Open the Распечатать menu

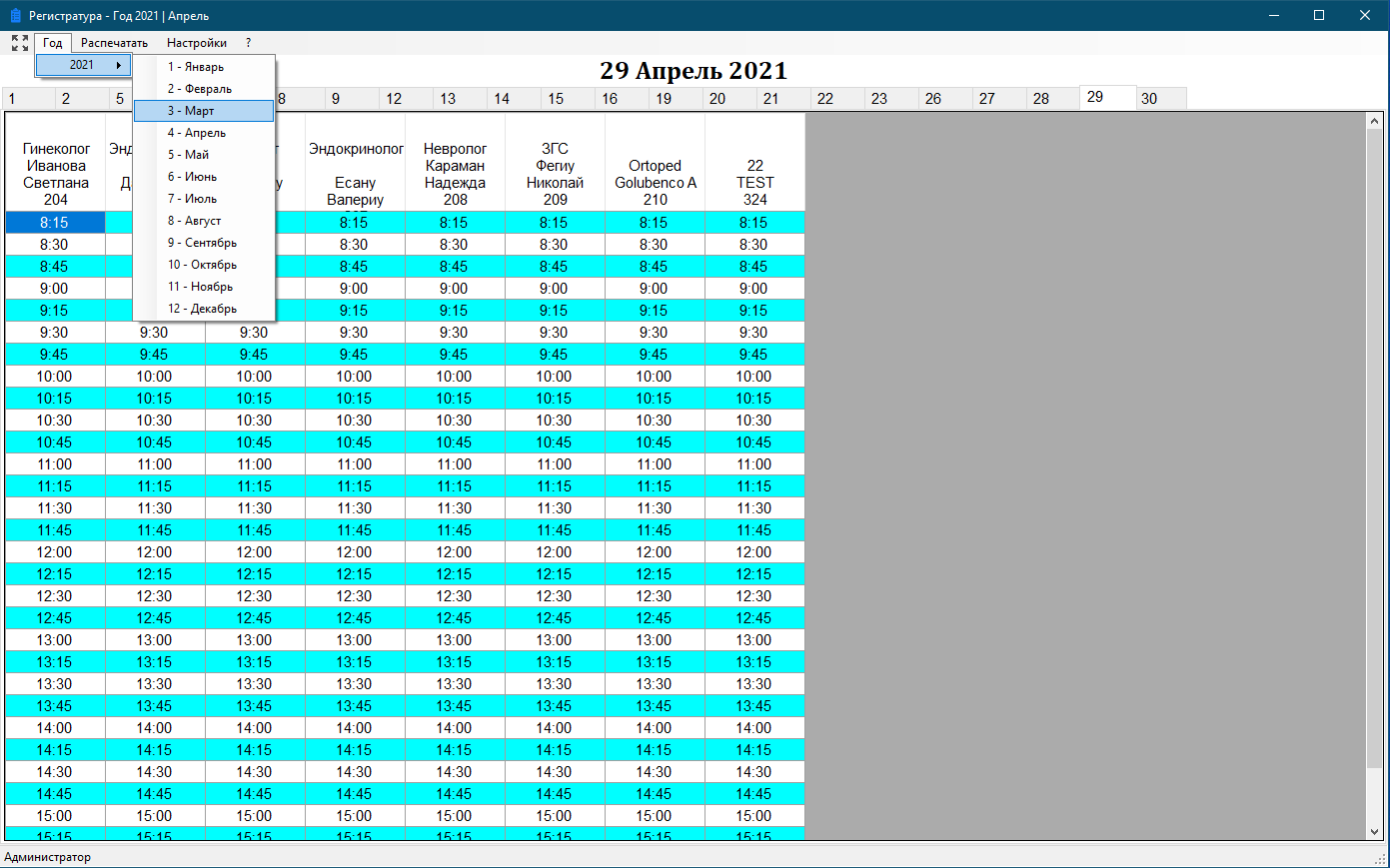[x=114, y=43]
